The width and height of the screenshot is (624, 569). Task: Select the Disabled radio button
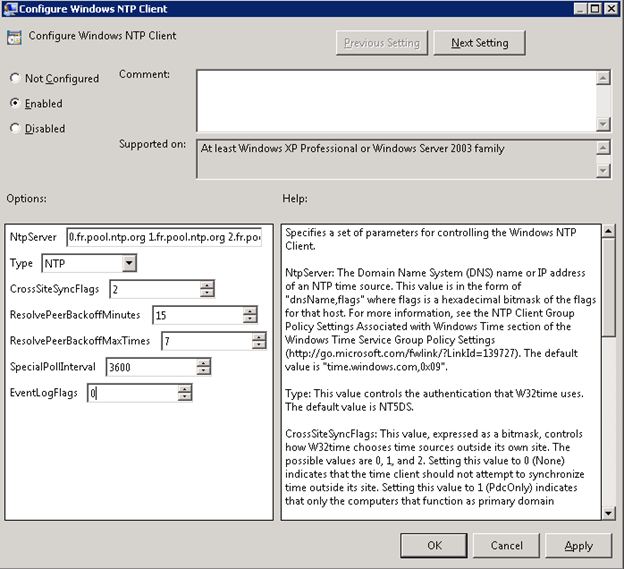click(x=15, y=128)
